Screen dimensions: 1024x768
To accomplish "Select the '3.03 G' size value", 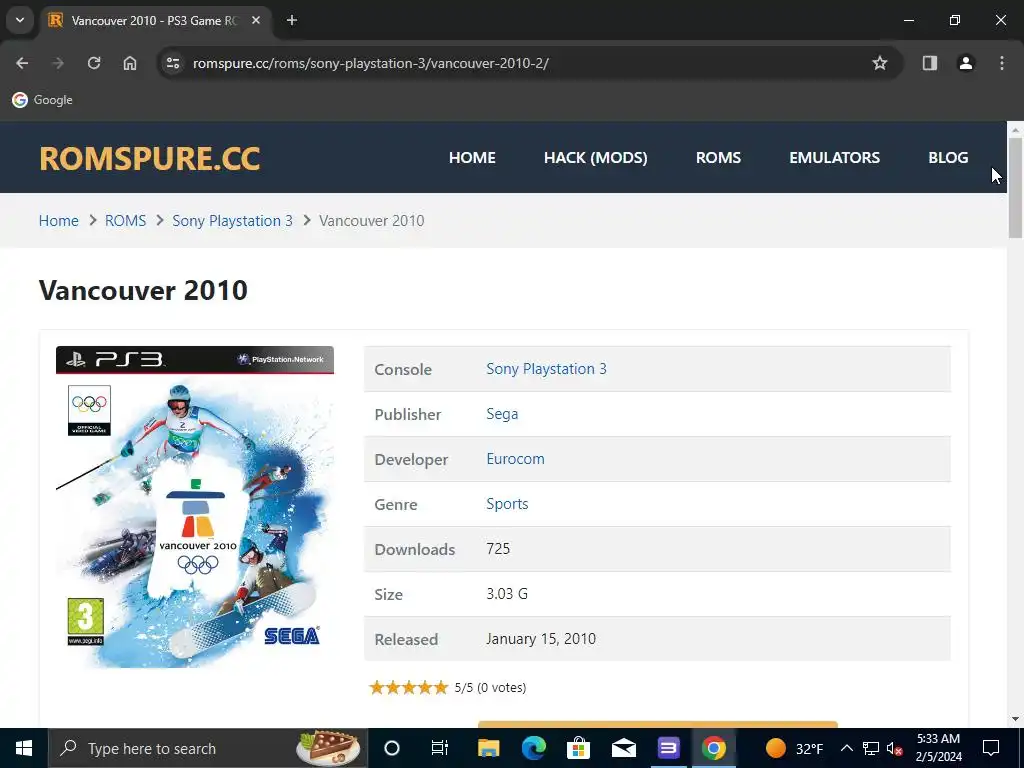I will pyautogui.click(x=507, y=594).
